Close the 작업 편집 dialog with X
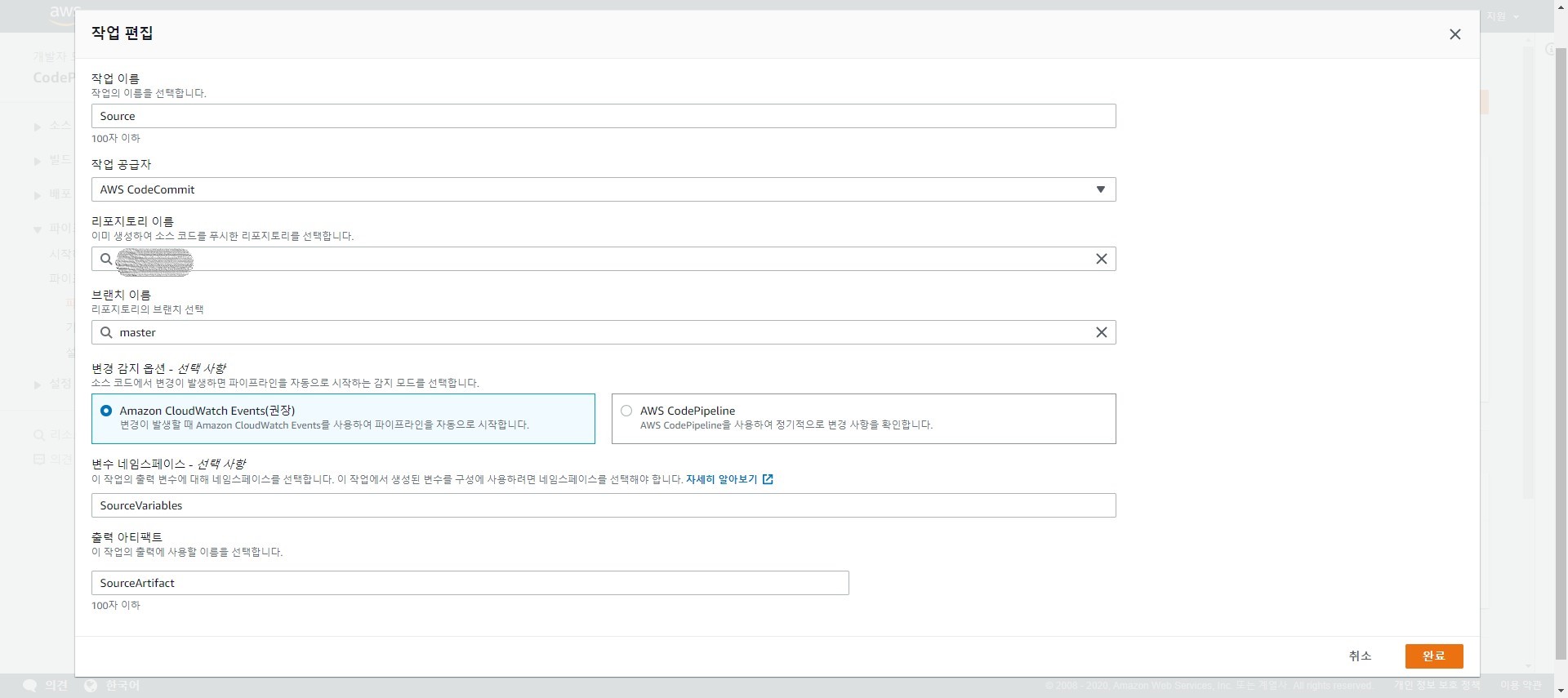 click(x=1454, y=34)
